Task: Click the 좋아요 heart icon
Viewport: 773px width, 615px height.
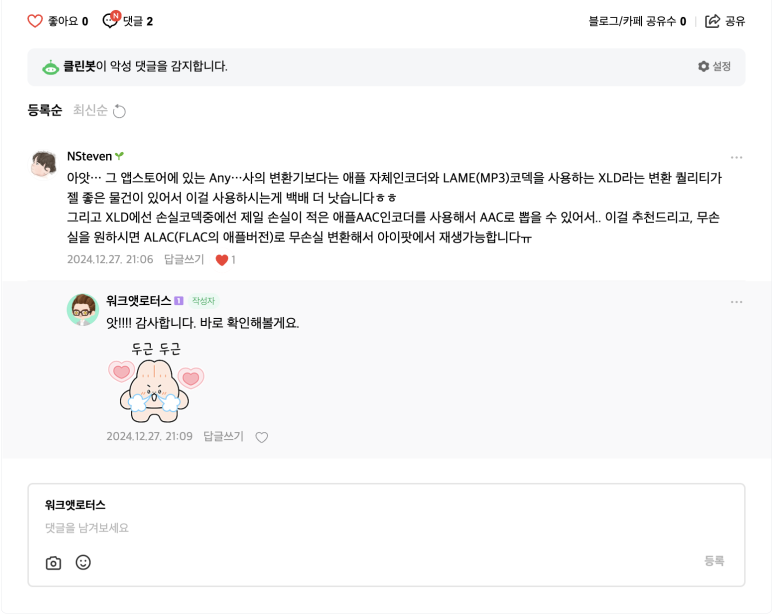Action: click(35, 21)
